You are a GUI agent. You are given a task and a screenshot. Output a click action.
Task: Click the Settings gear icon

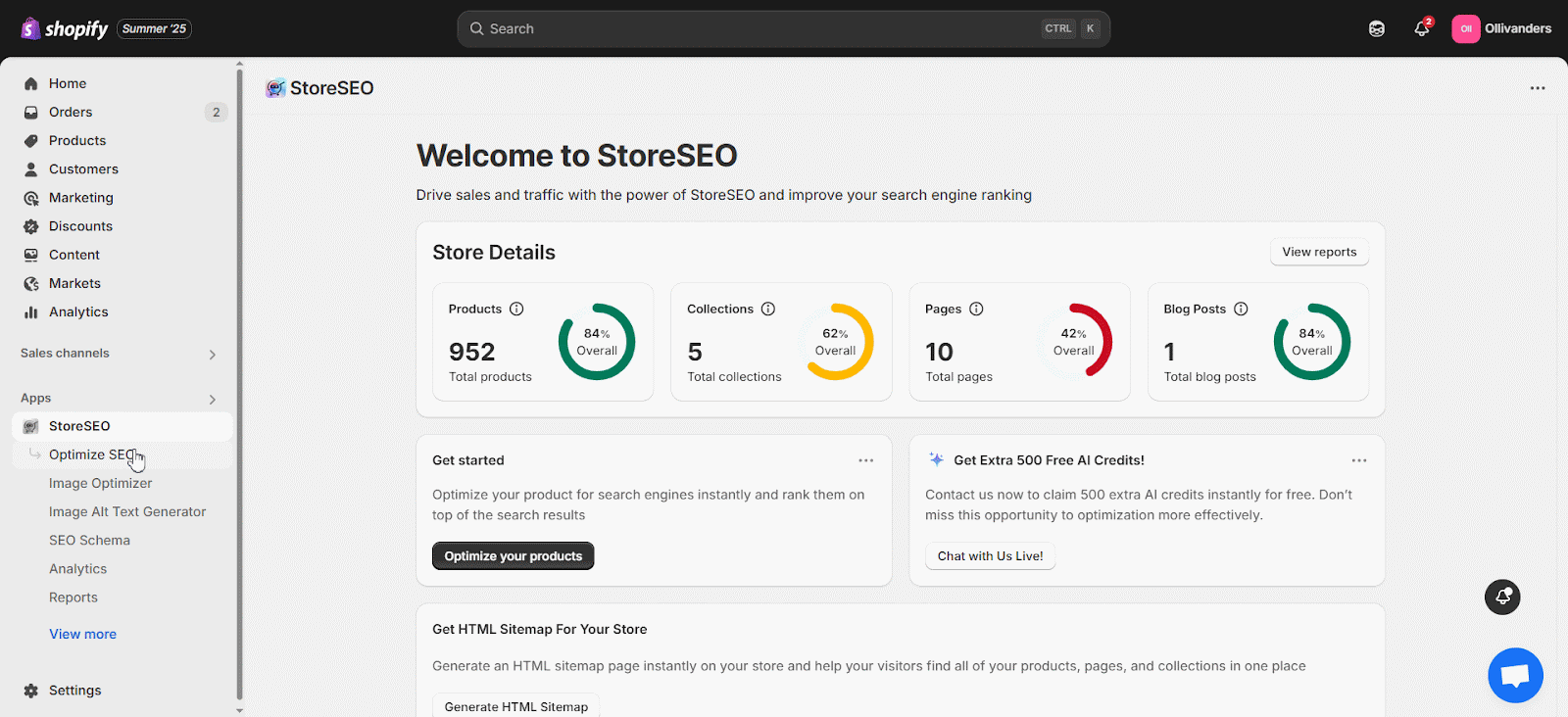click(31, 691)
